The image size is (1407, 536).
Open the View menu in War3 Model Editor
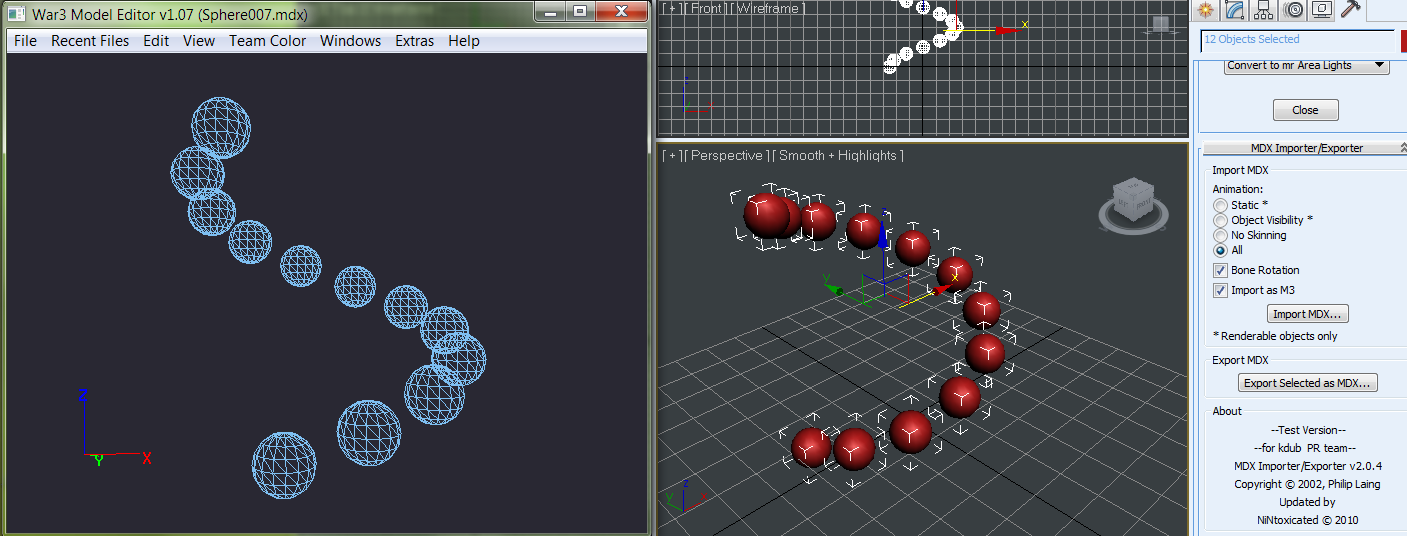click(x=199, y=41)
